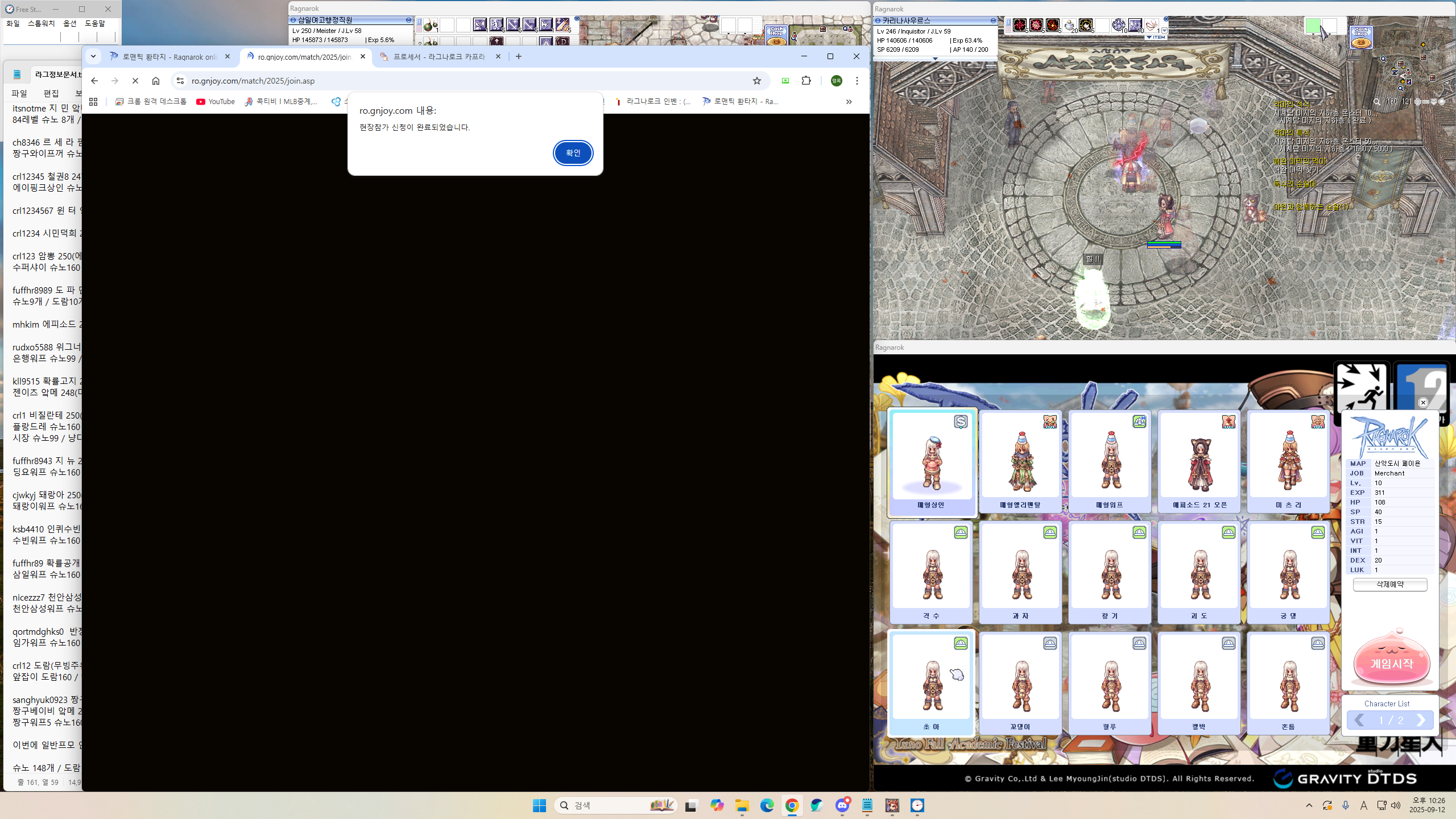The width and height of the screenshot is (1456, 819).
Task: Switch to 프로세서 라그나로크 카프라 tab
Action: (x=439, y=56)
